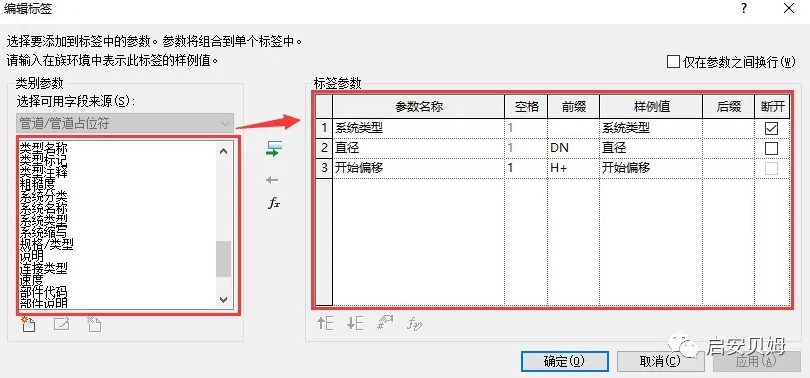The width and height of the screenshot is (810, 378).
Task: Select 规格/类型 in the field list
Action: (x=46, y=244)
